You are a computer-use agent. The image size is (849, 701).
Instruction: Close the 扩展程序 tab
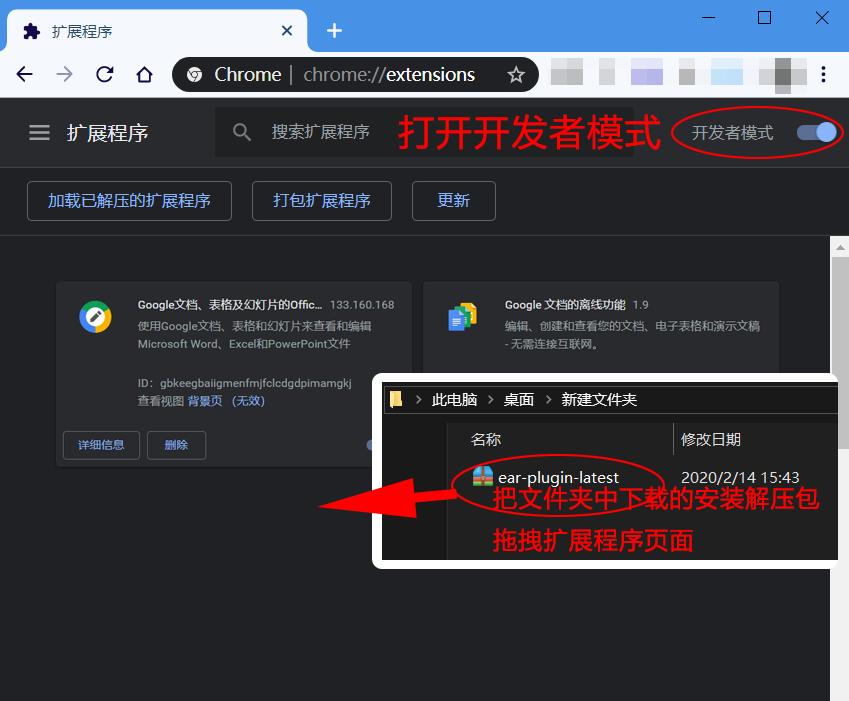pyautogui.click(x=287, y=31)
